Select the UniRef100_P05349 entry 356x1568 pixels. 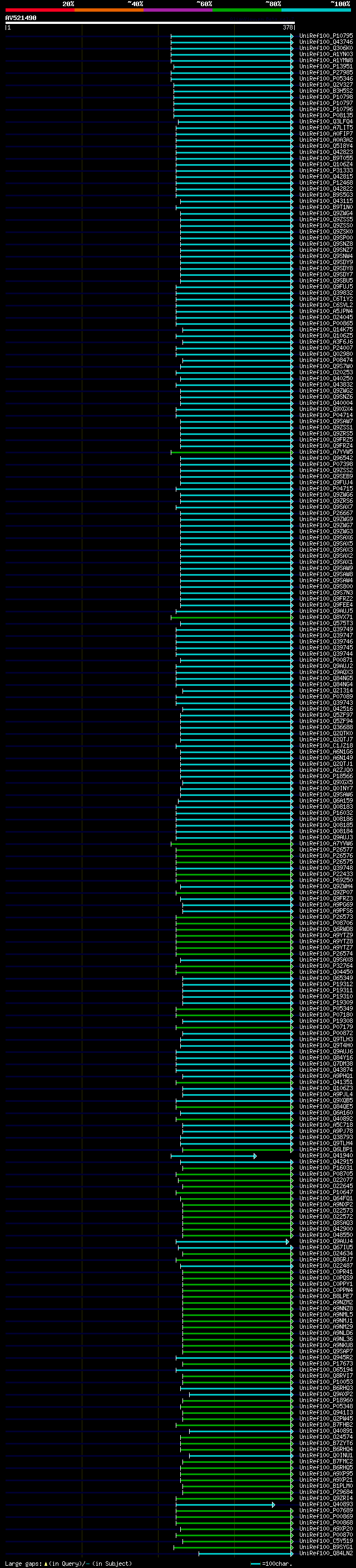(x=326, y=1008)
